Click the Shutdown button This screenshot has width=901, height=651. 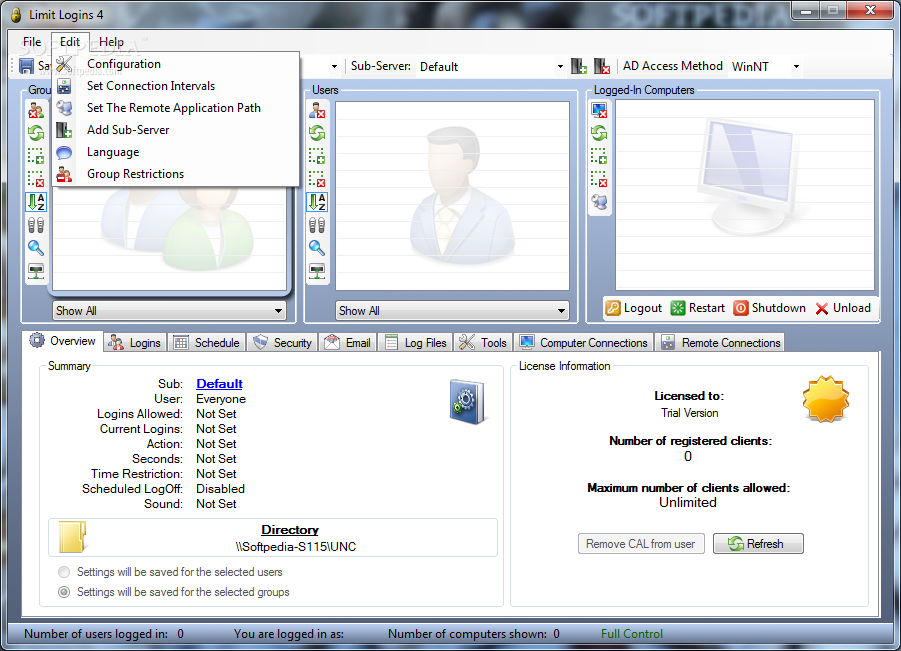[x=770, y=309]
